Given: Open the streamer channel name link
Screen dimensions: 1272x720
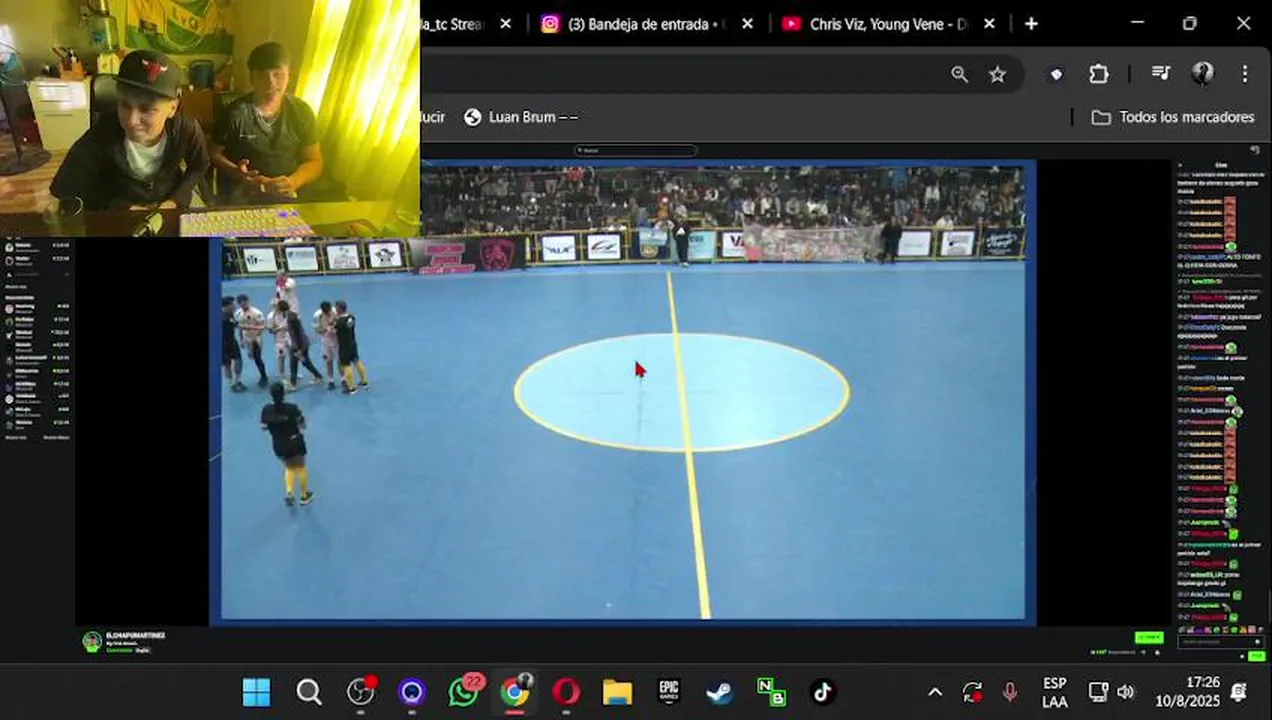Looking at the screenshot, I should pos(135,635).
